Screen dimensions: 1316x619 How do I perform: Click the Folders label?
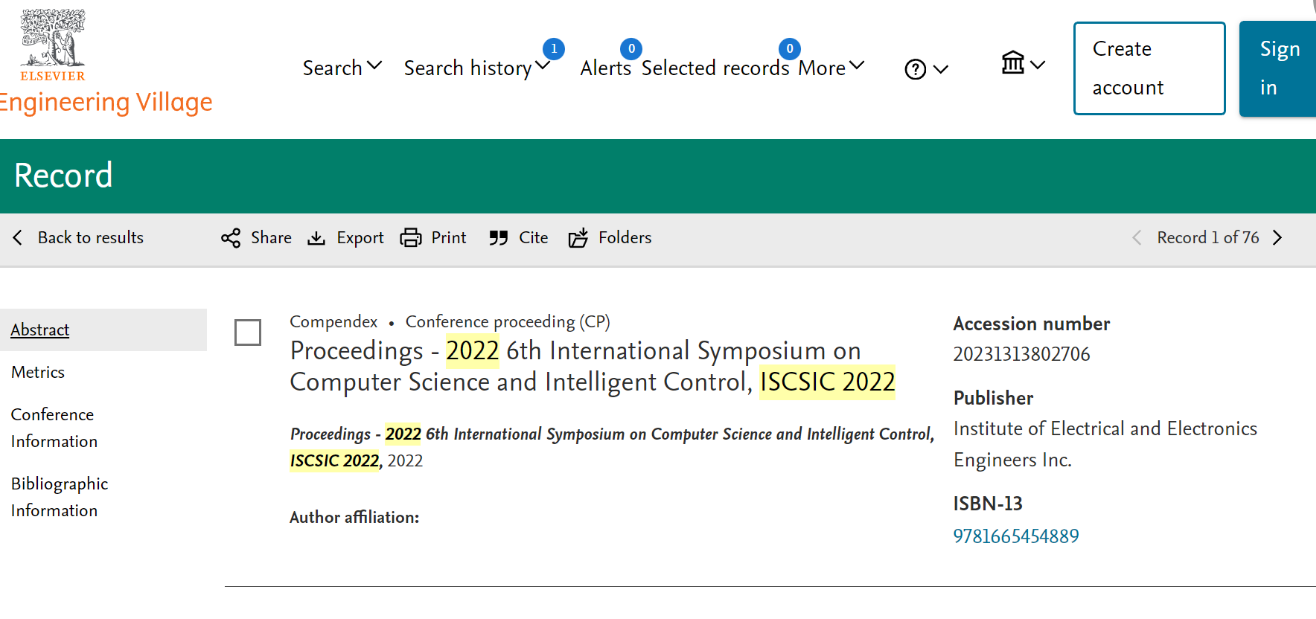click(x=625, y=237)
